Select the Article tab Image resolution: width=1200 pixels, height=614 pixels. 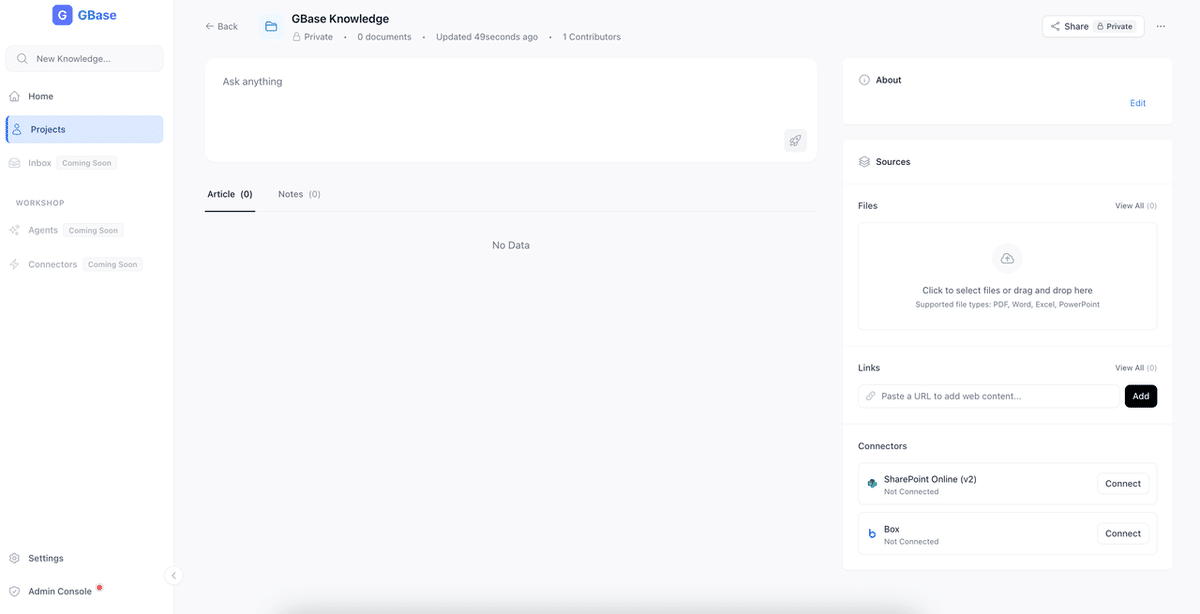(229, 194)
